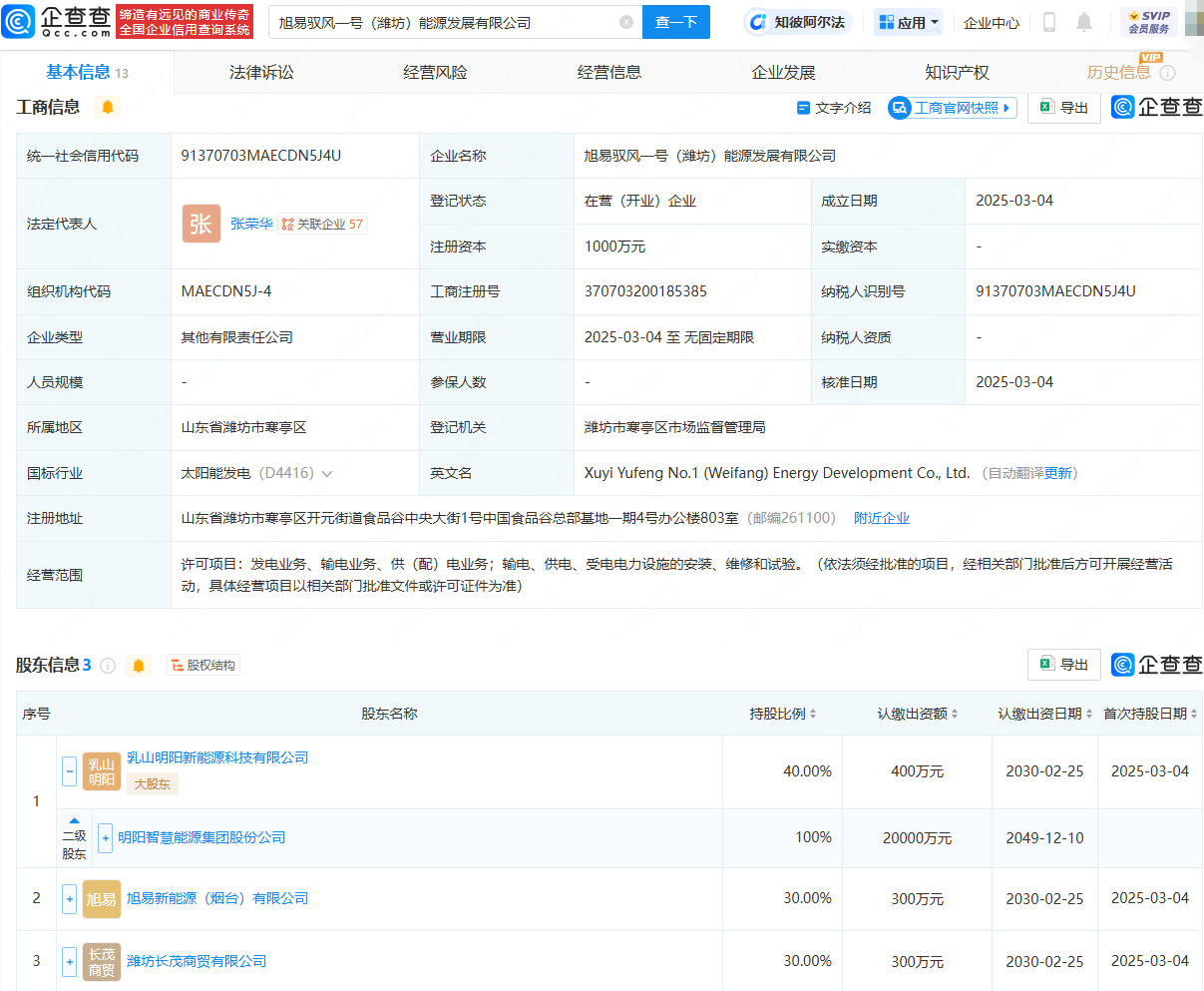Viewport: 1204px width, 991px height.
Task: Export 股东信息 with the 导出 button
Action: [1064, 665]
